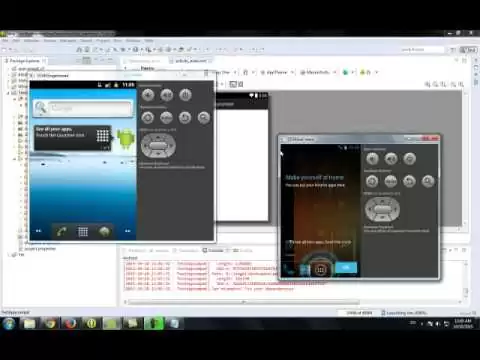Open the apps grid on left emulator home
The width and height of the screenshot is (480, 360).
tap(83, 231)
